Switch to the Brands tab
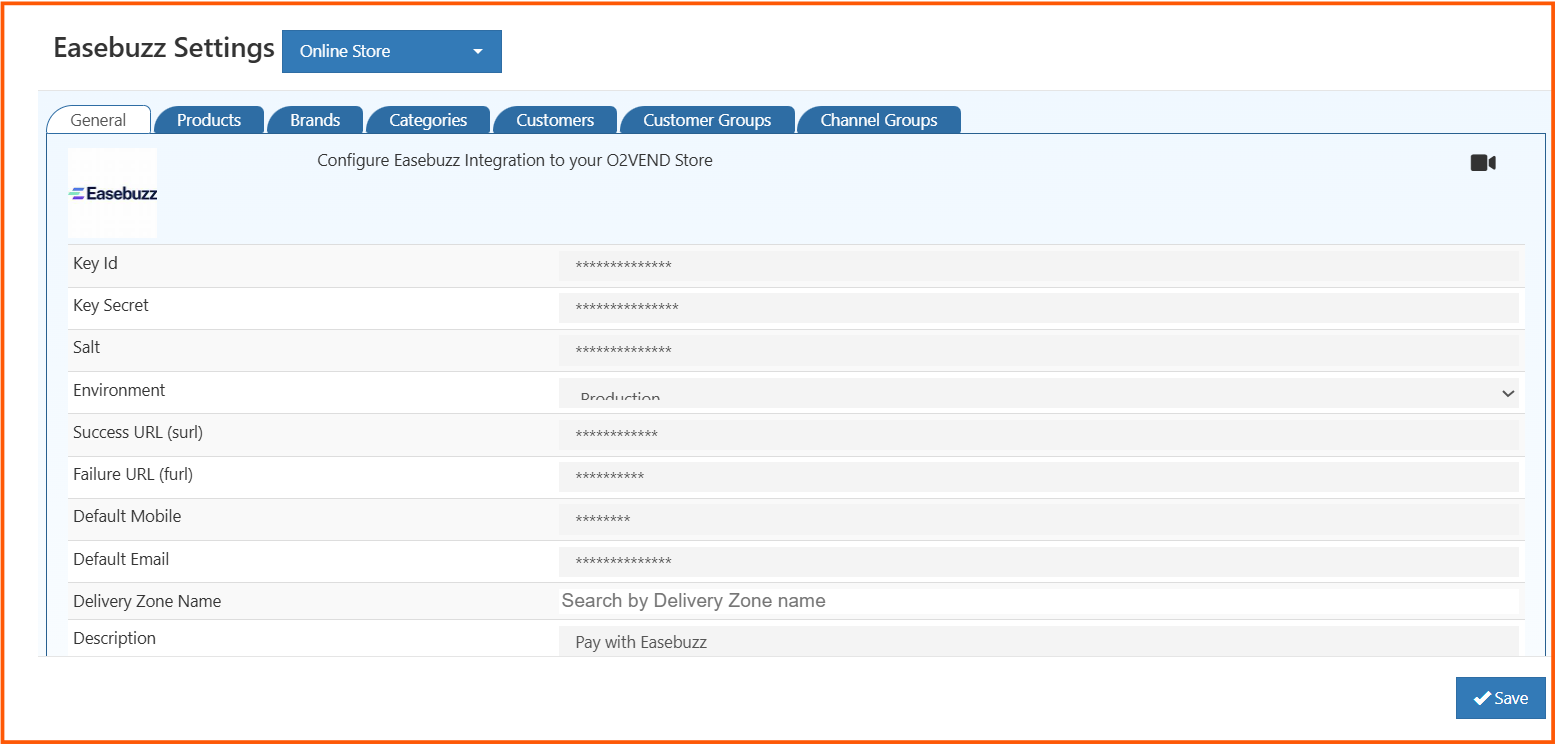The image size is (1556, 744). [x=315, y=119]
